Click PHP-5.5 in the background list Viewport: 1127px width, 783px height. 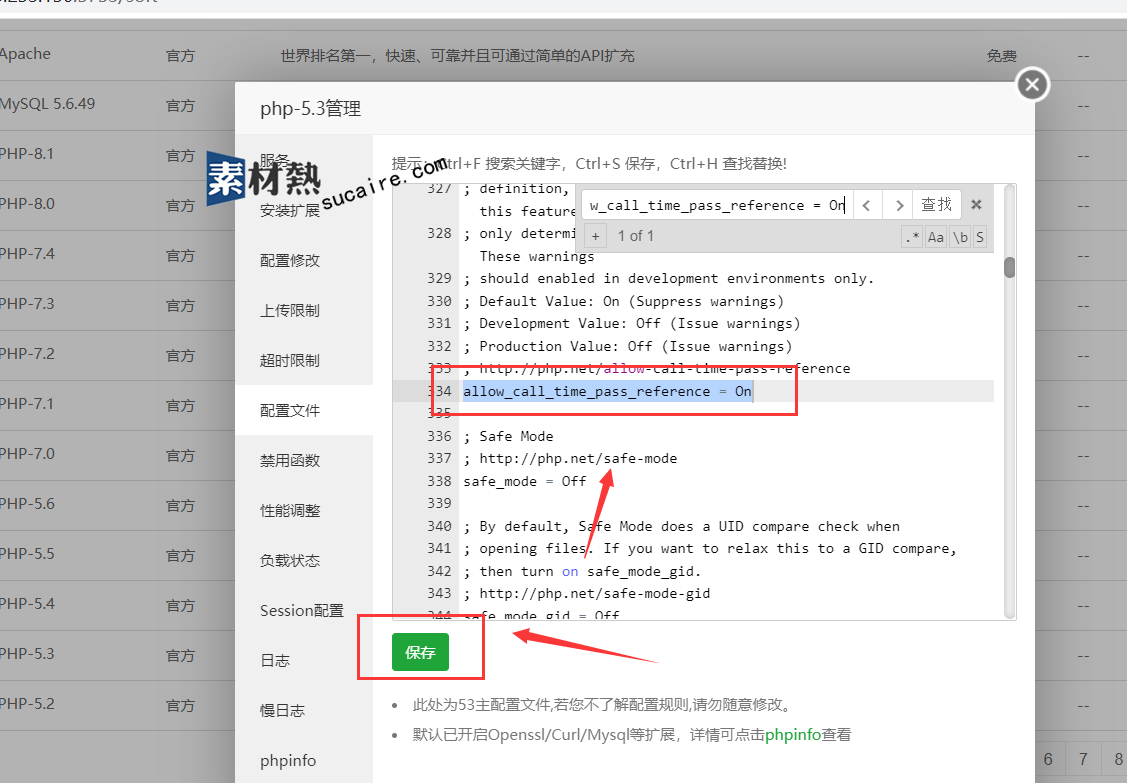[27, 554]
